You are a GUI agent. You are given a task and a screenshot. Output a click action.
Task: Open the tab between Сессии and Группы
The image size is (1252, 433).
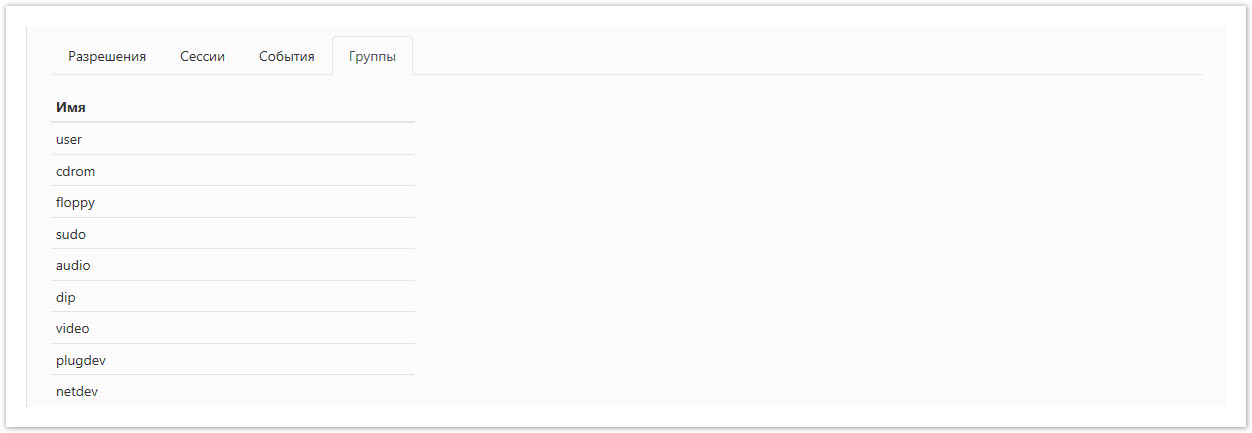[x=287, y=57]
